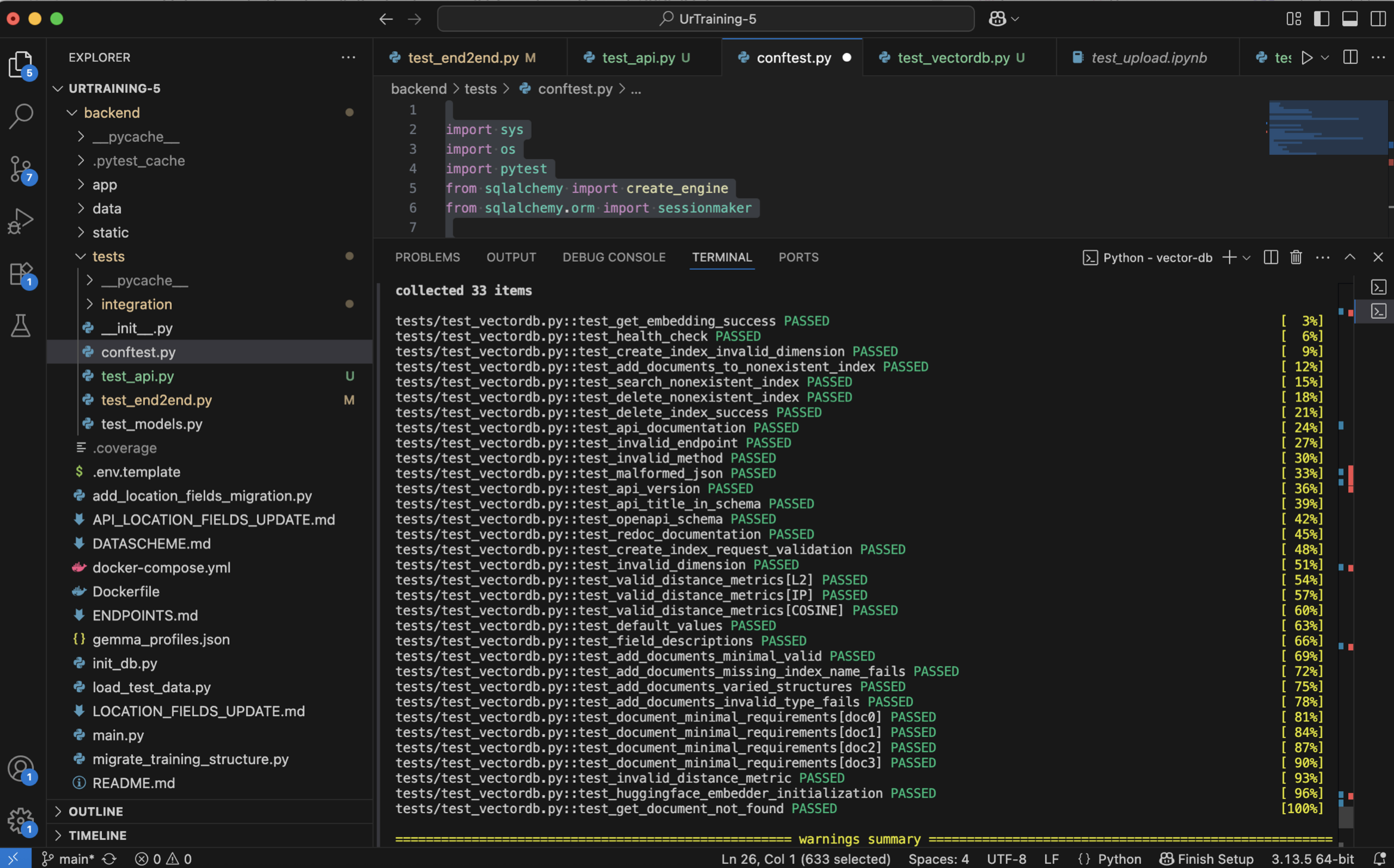
Task: Click the UrTraining-5 command center search box
Action: pyautogui.click(x=705, y=19)
